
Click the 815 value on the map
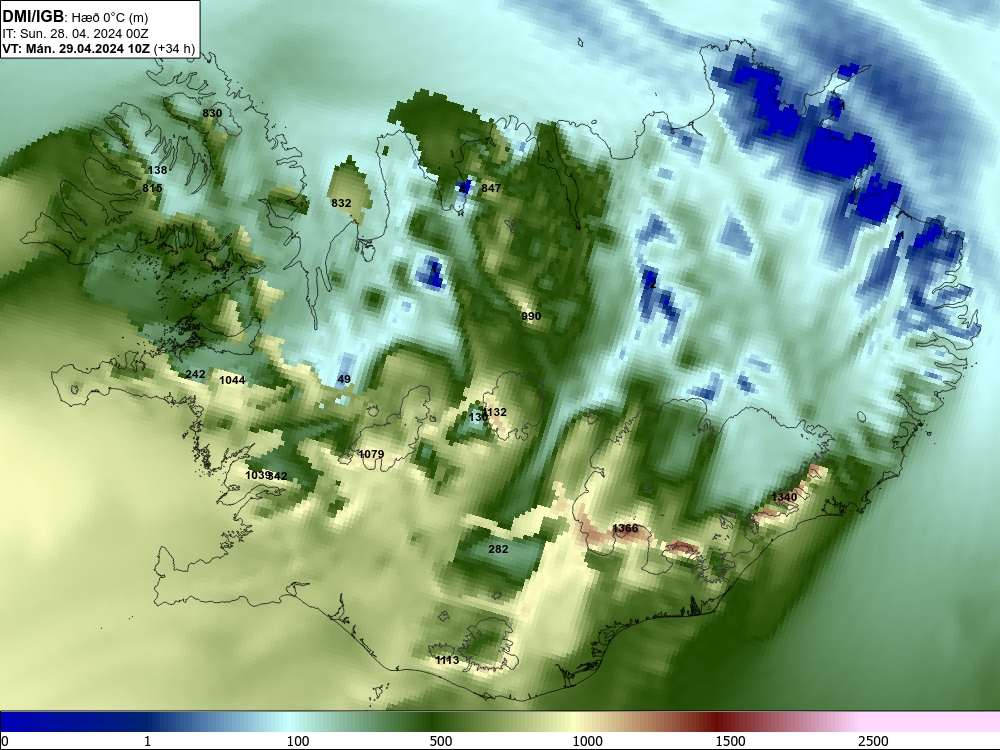coord(152,188)
